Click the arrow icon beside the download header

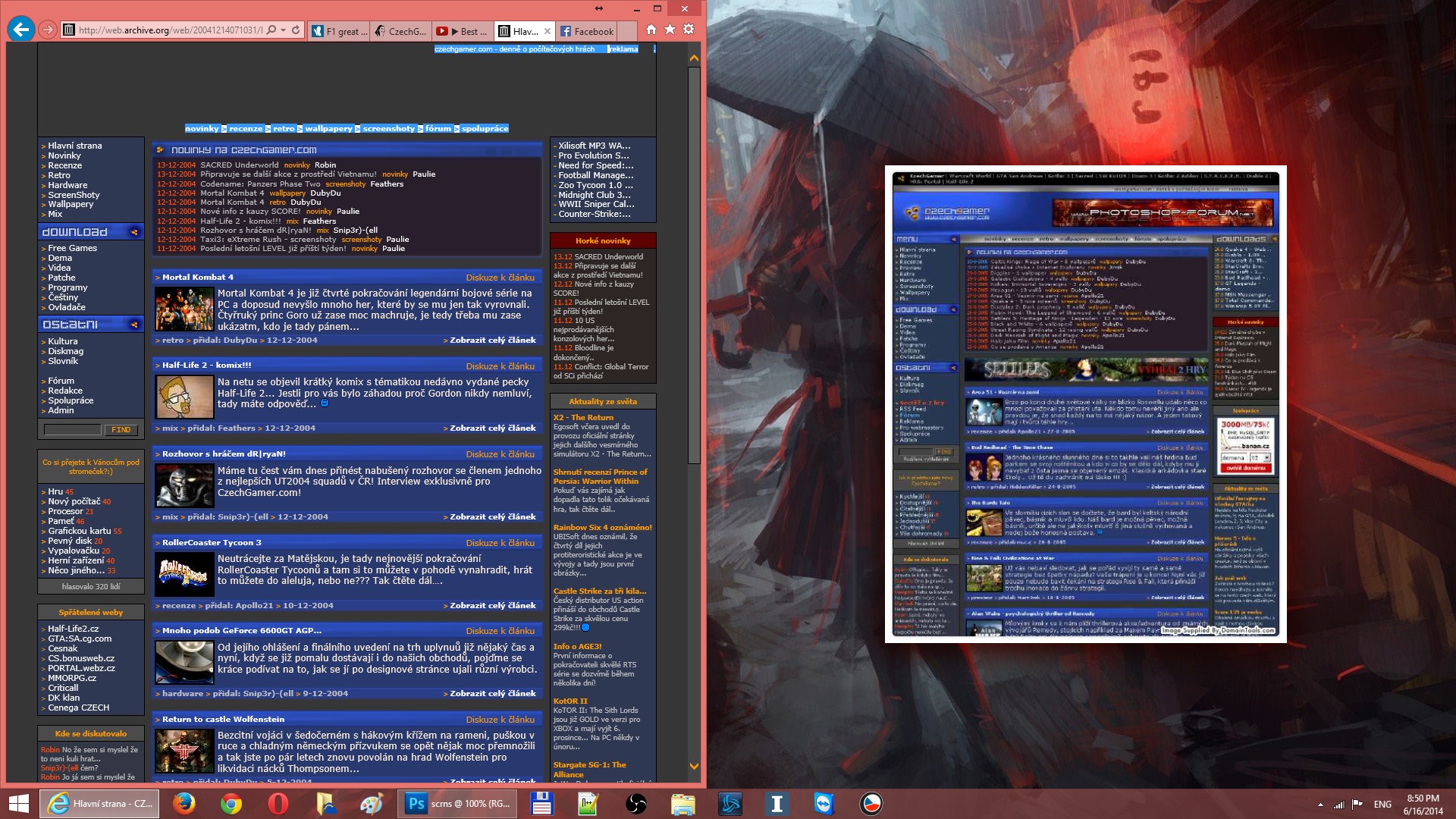click(x=134, y=232)
